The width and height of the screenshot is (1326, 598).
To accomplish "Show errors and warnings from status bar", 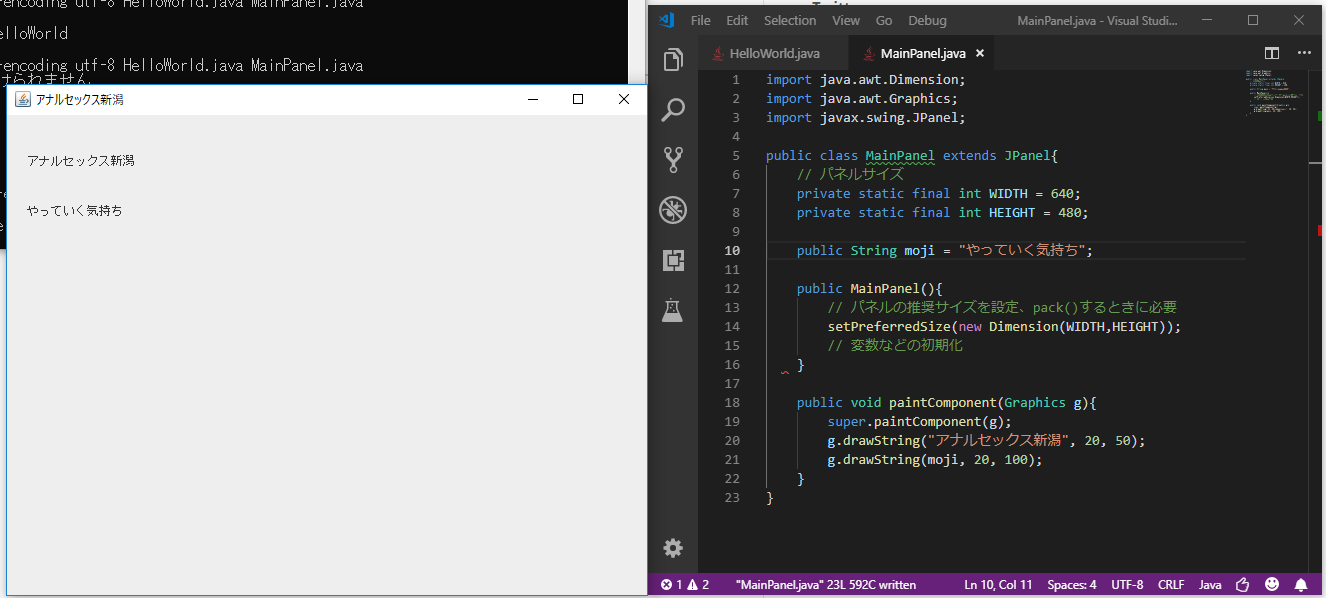I will coord(685,585).
